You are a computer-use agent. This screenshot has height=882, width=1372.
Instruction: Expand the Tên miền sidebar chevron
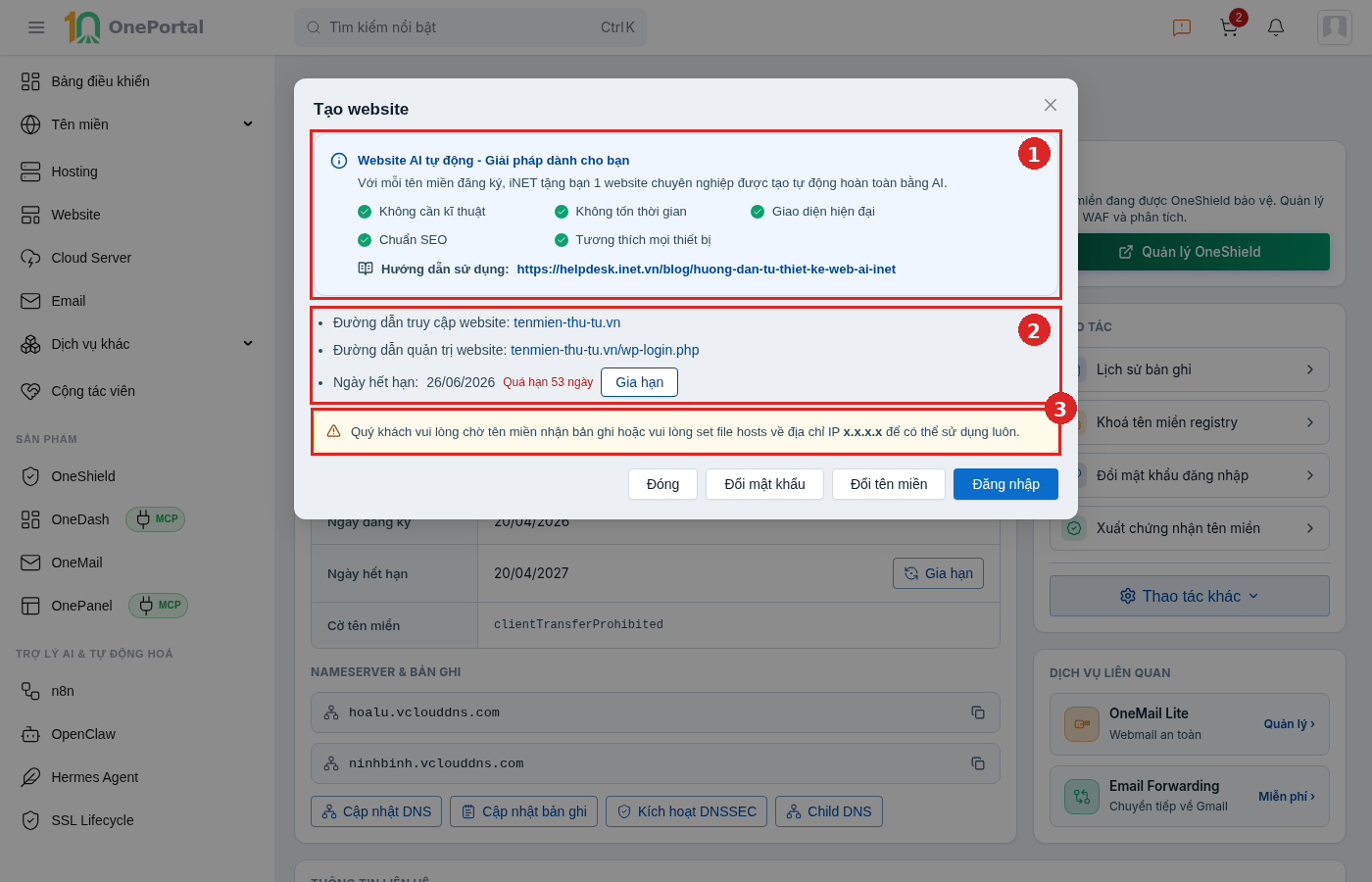tap(248, 124)
